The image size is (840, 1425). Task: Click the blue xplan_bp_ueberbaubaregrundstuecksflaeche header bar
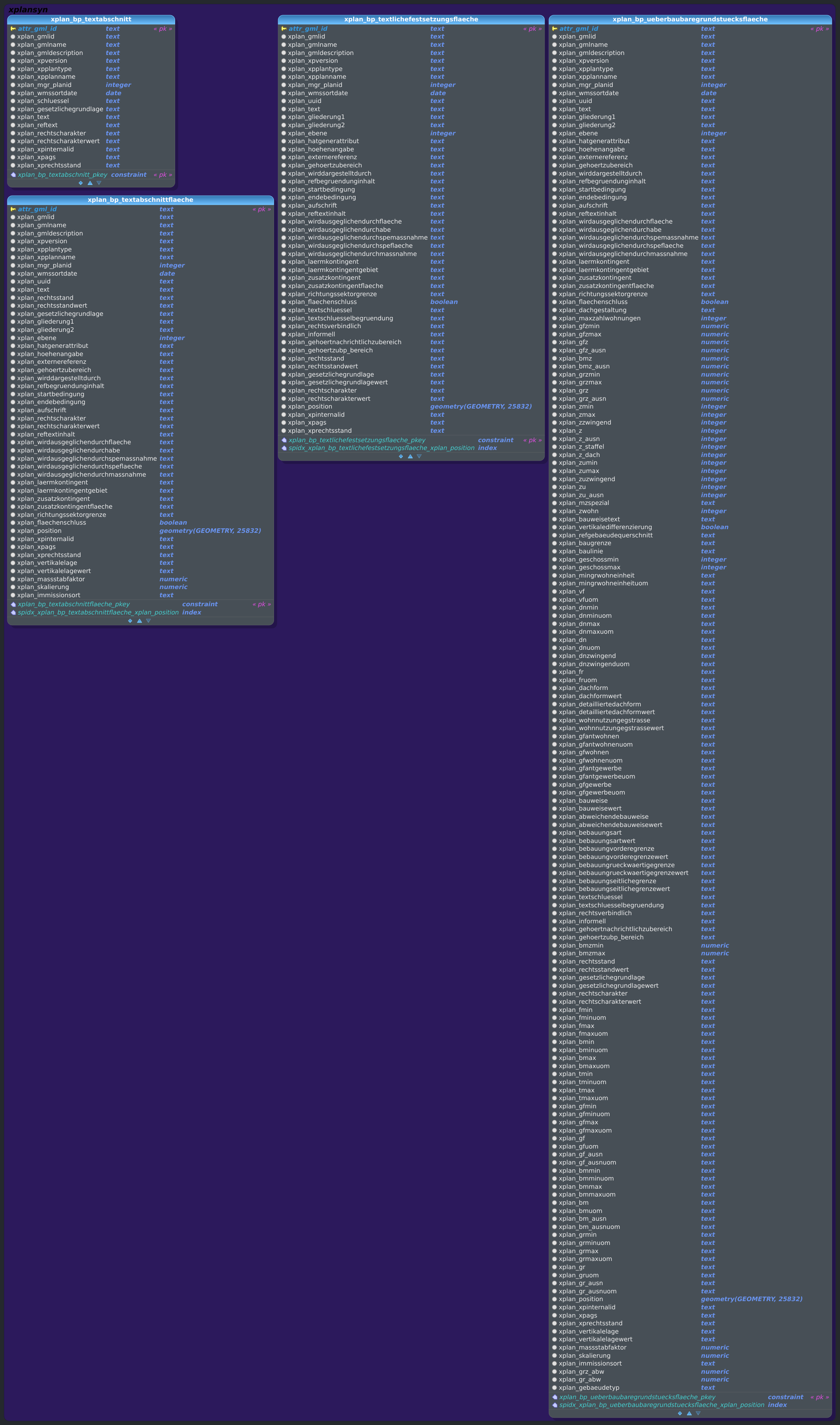690,19
